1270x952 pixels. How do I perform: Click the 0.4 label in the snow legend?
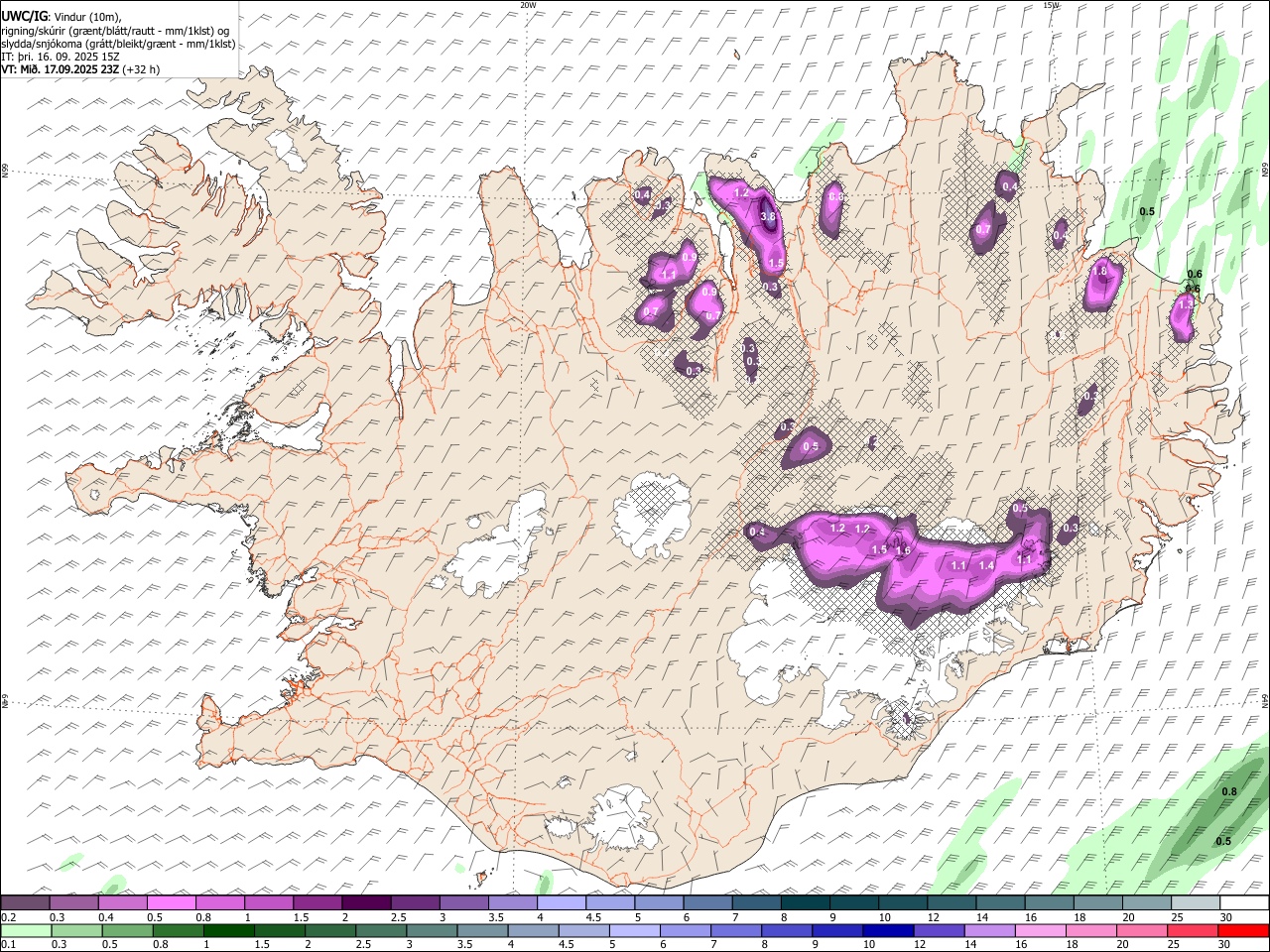click(105, 917)
